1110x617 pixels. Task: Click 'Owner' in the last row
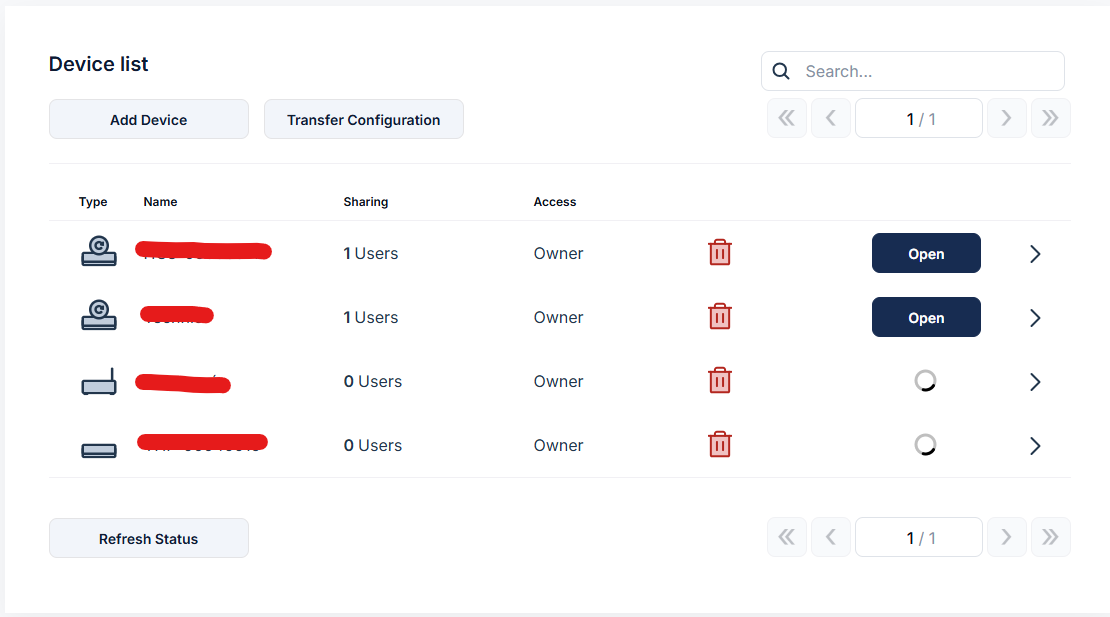click(559, 445)
